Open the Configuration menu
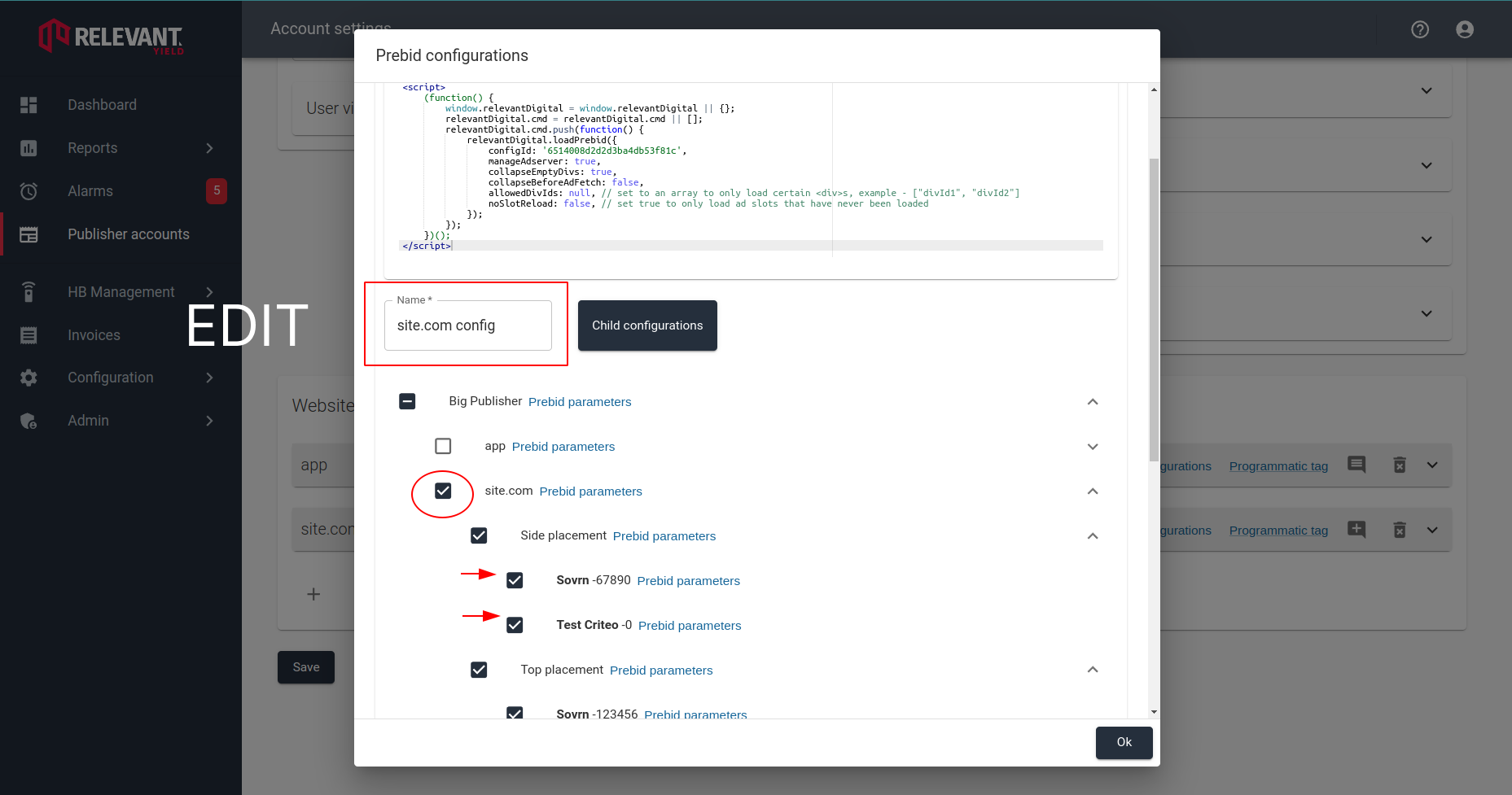This screenshot has width=1512, height=795. click(x=111, y=377)
